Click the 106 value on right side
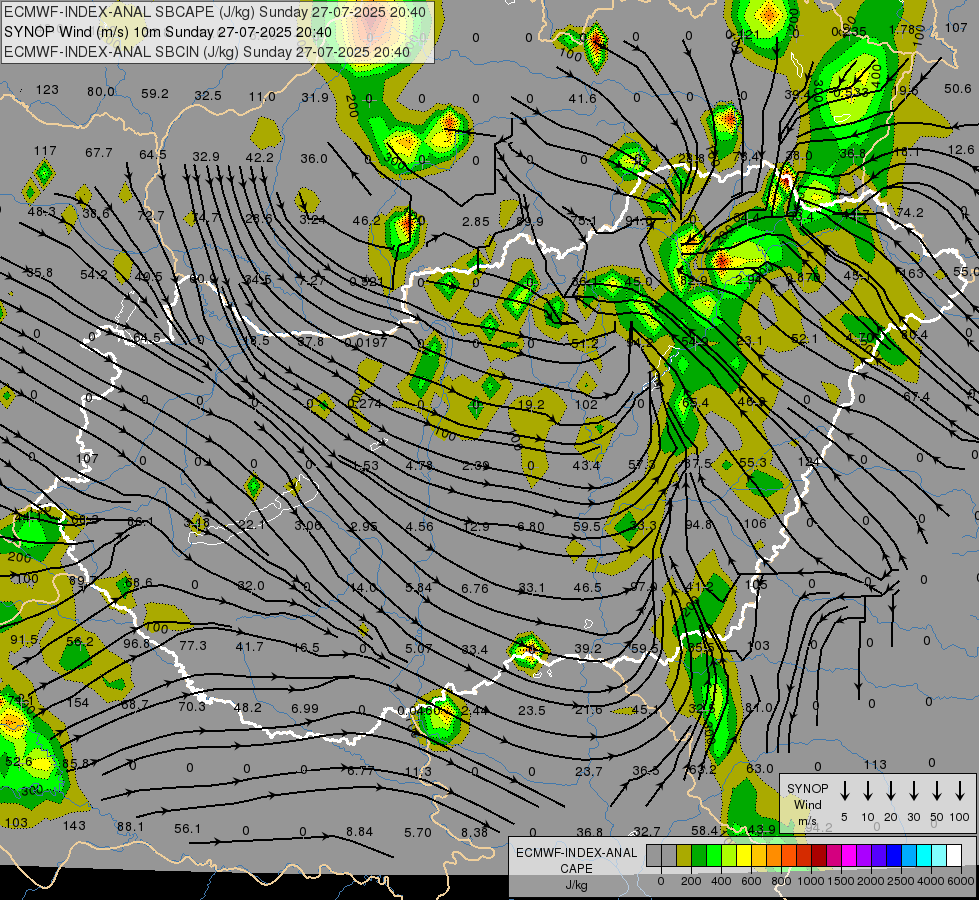This screenshot has width=979, height=900. tap(755, 523)
